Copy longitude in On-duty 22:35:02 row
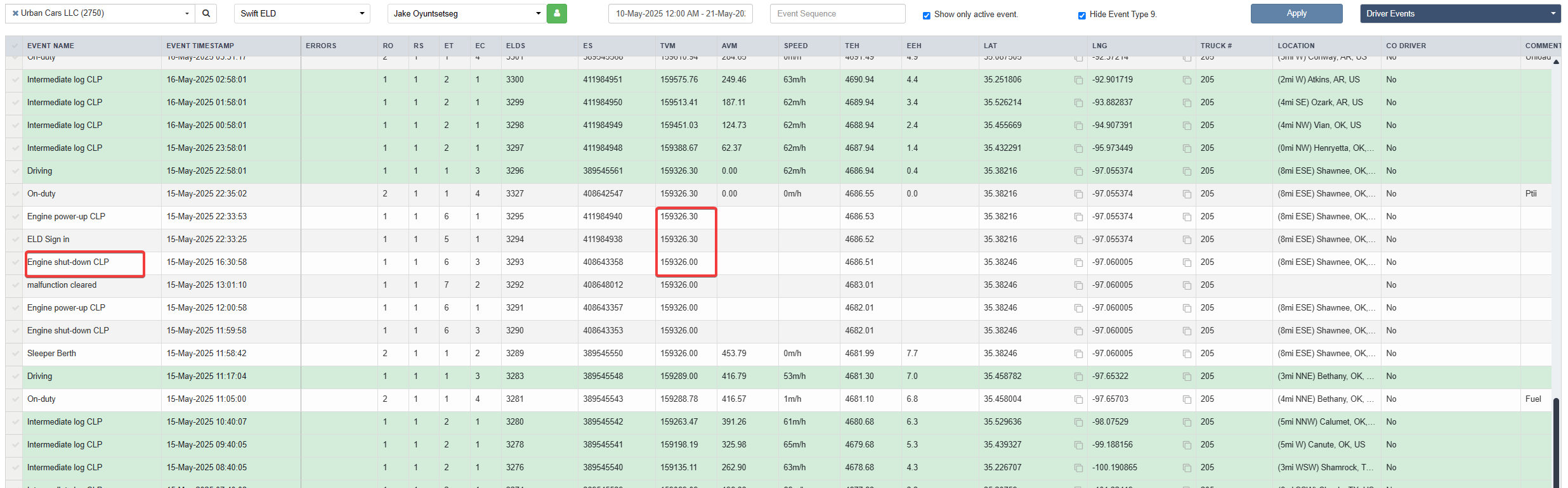The height and width of the screenshot is (488, 1568). pyautogui.click(x=1187, y=194)
